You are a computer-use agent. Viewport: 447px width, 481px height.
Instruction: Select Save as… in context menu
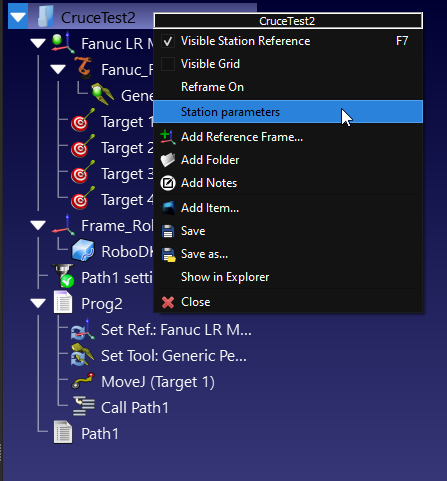coord(288,254)
